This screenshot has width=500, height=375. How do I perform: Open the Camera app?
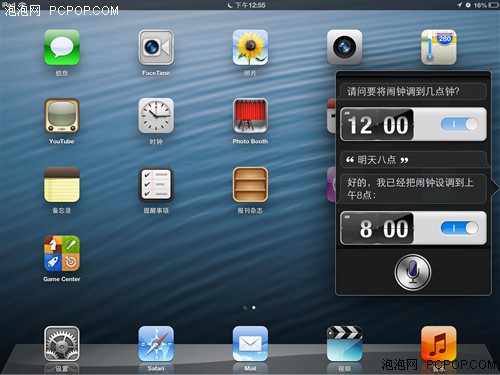[x=344, y=47]
